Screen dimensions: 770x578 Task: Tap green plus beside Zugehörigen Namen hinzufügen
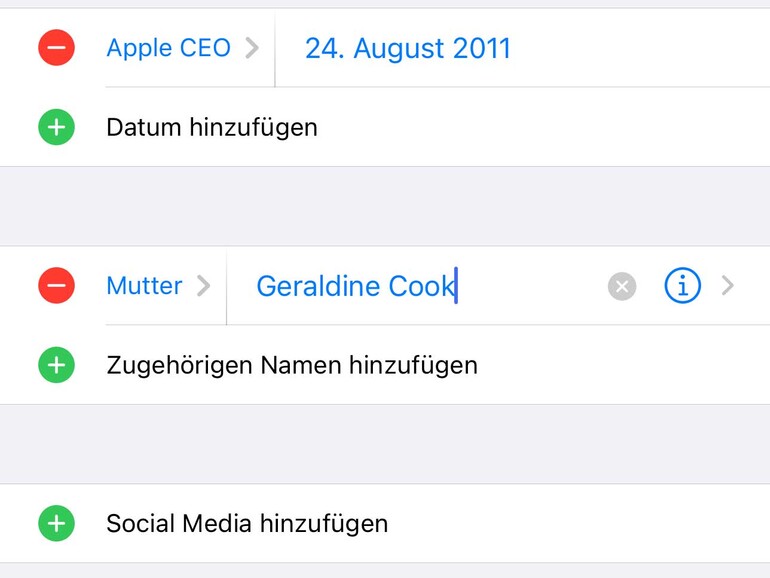click(x=57, y=365)
